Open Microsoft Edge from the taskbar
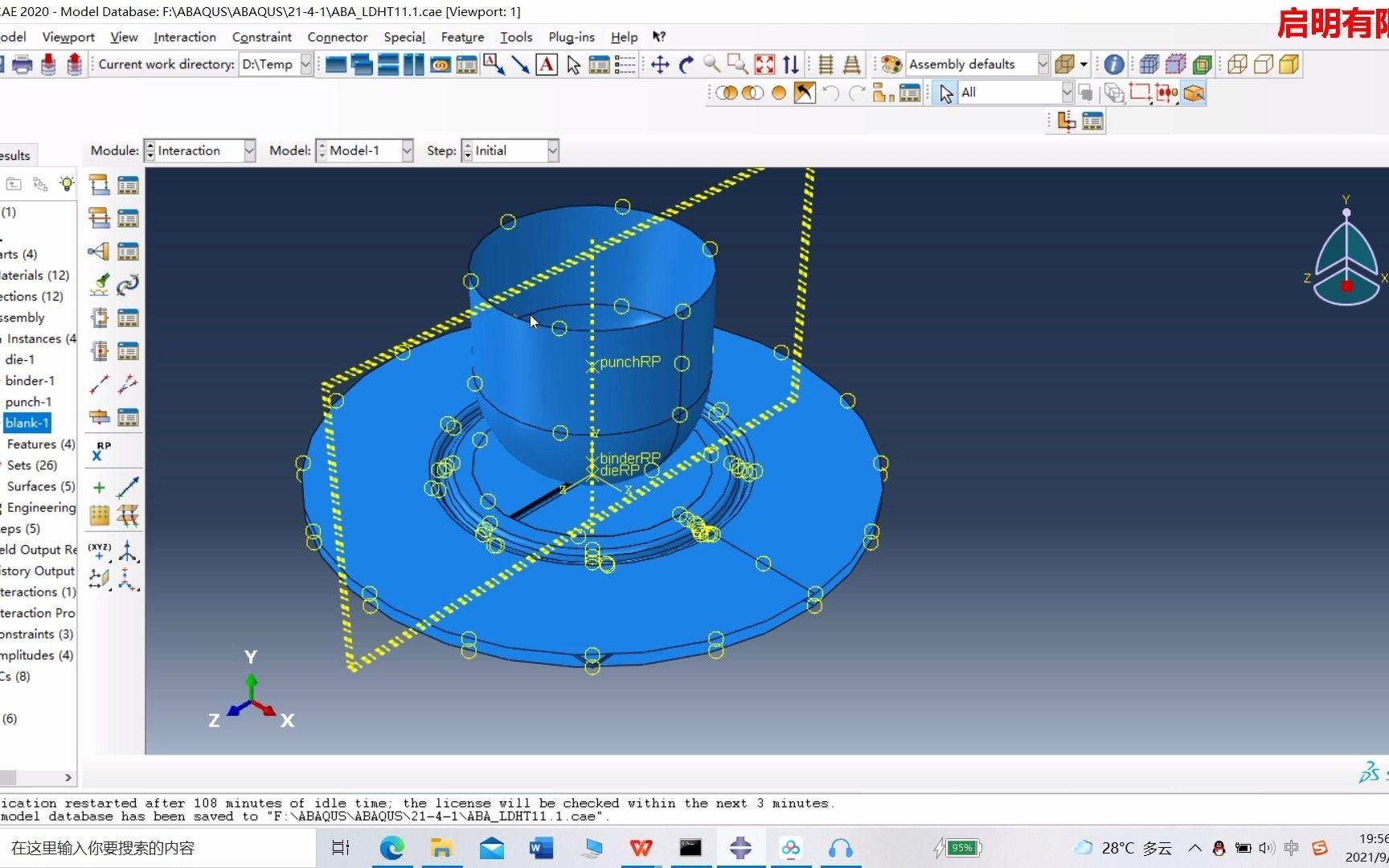Screen dimensions: 1389x868 point(391,848)
